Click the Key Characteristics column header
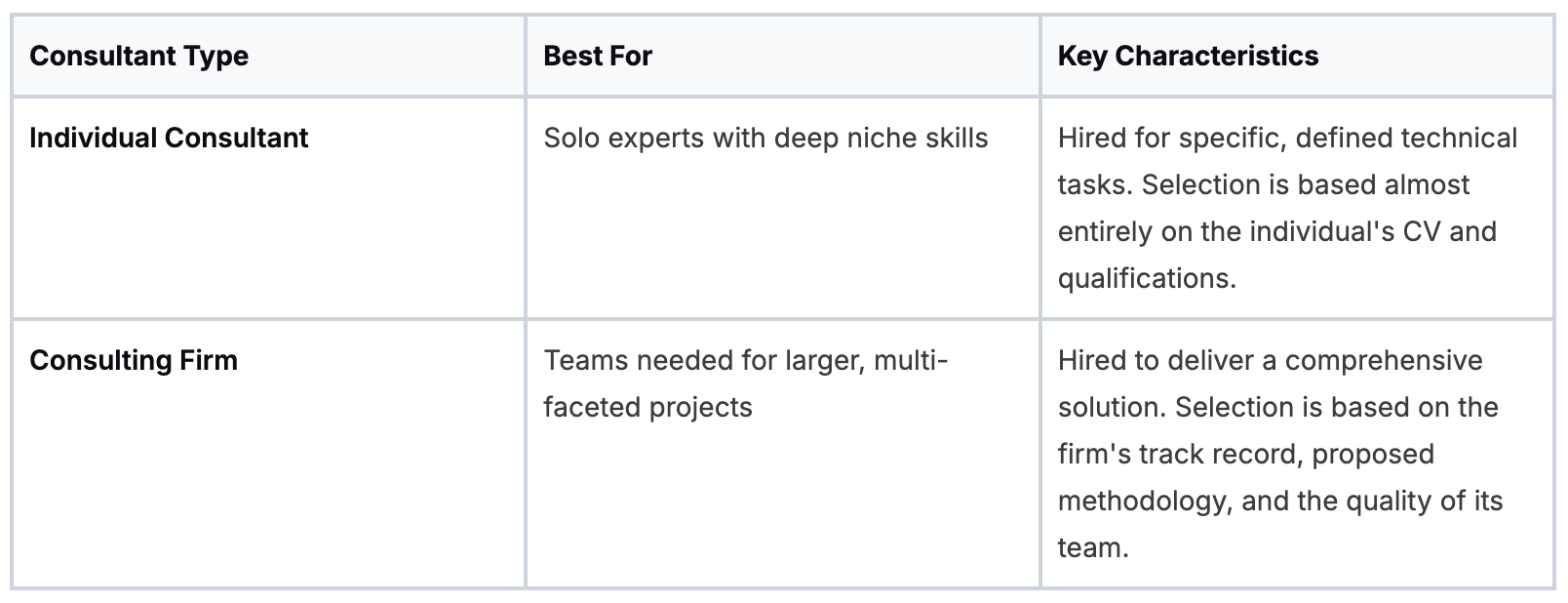Viewport: 1568px width, 603px height. point(1187,57)
